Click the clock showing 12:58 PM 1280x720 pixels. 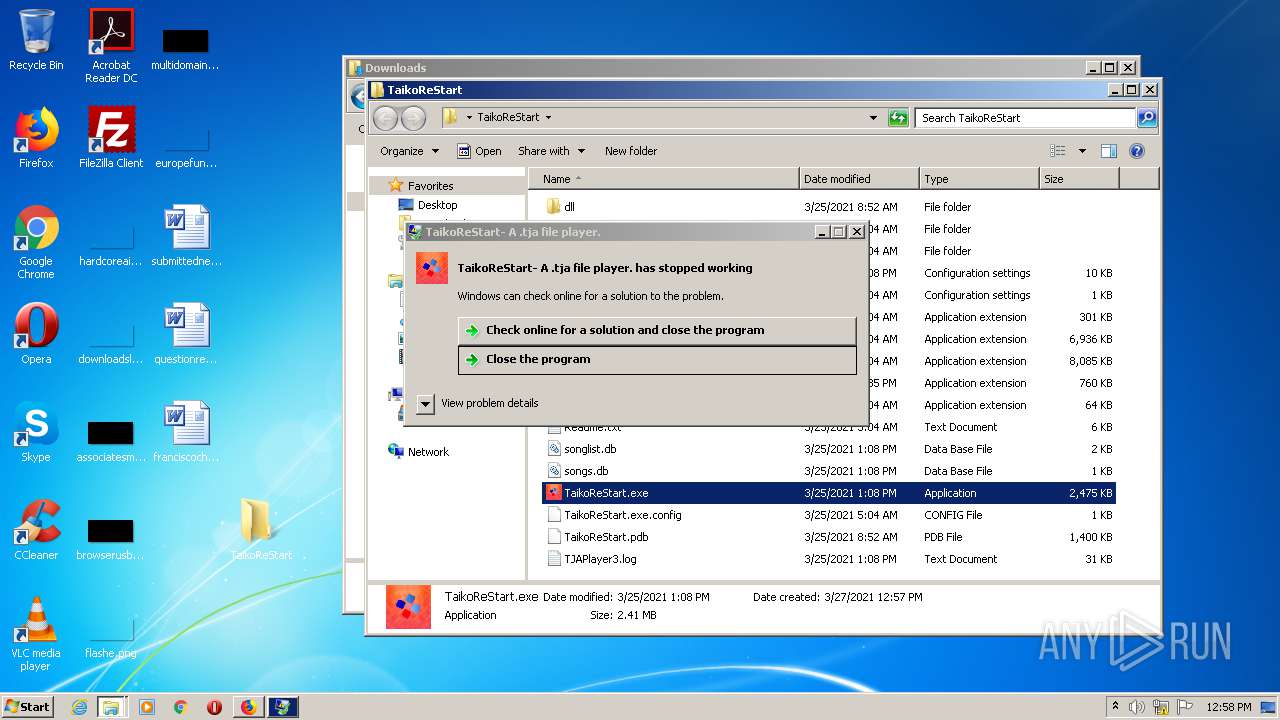click(1229, 707)
